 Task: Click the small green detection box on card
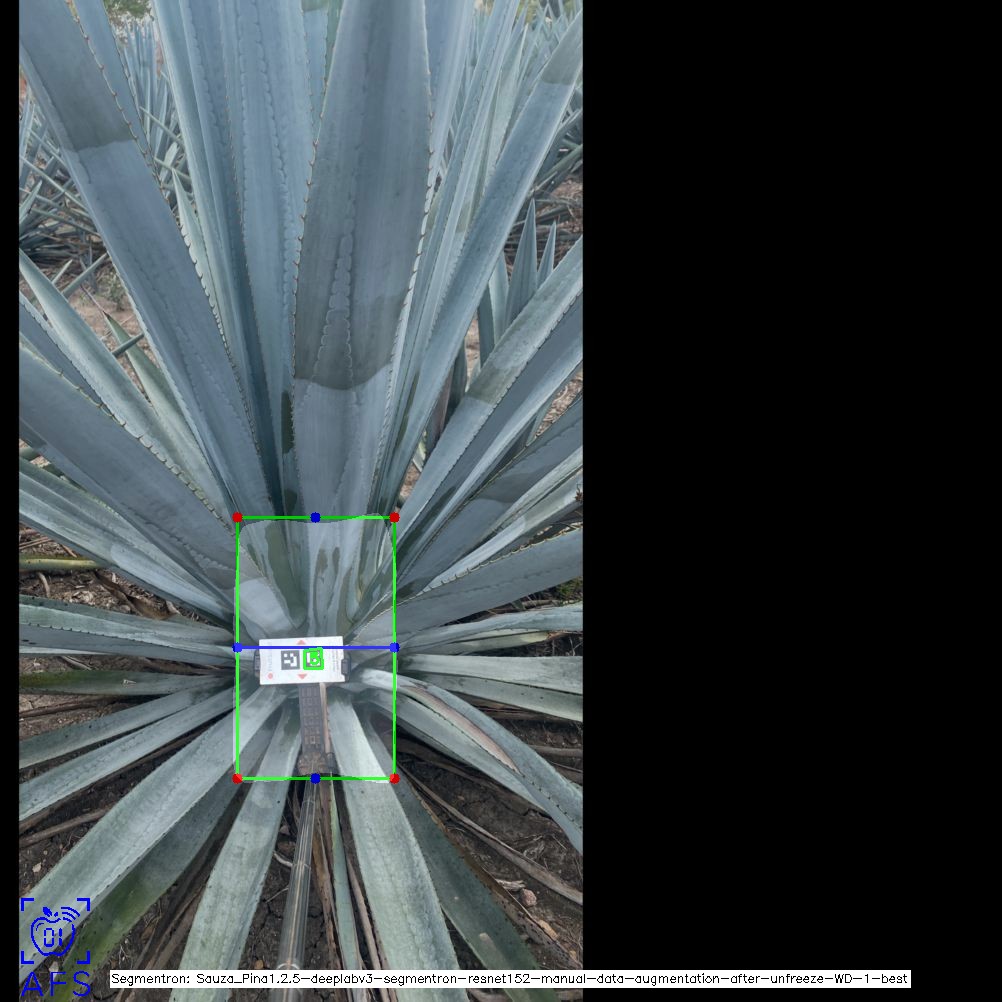tap(313, 659)
